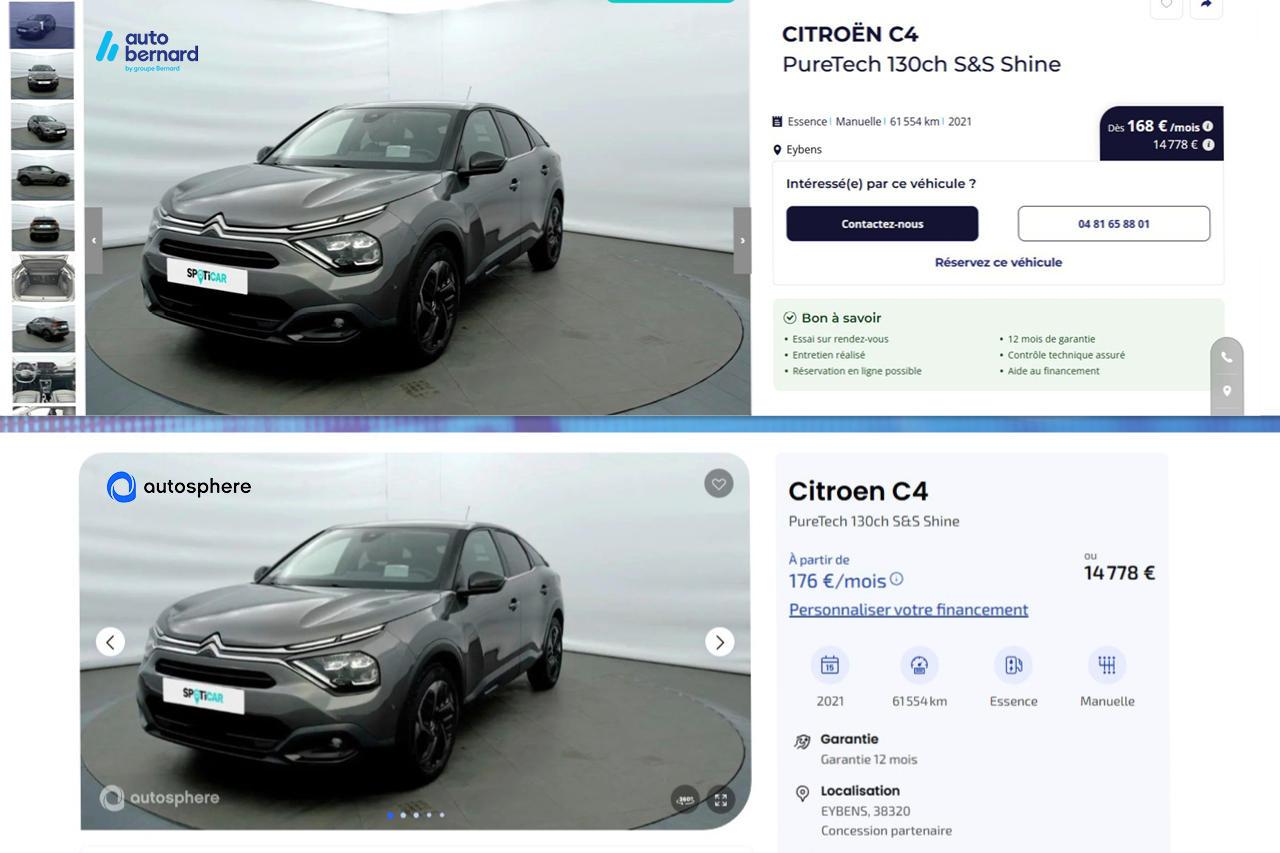Select the side-profile car thumbnail
Screen dimensions: 1280x853
pyautogui.click(x=42, y=177)
